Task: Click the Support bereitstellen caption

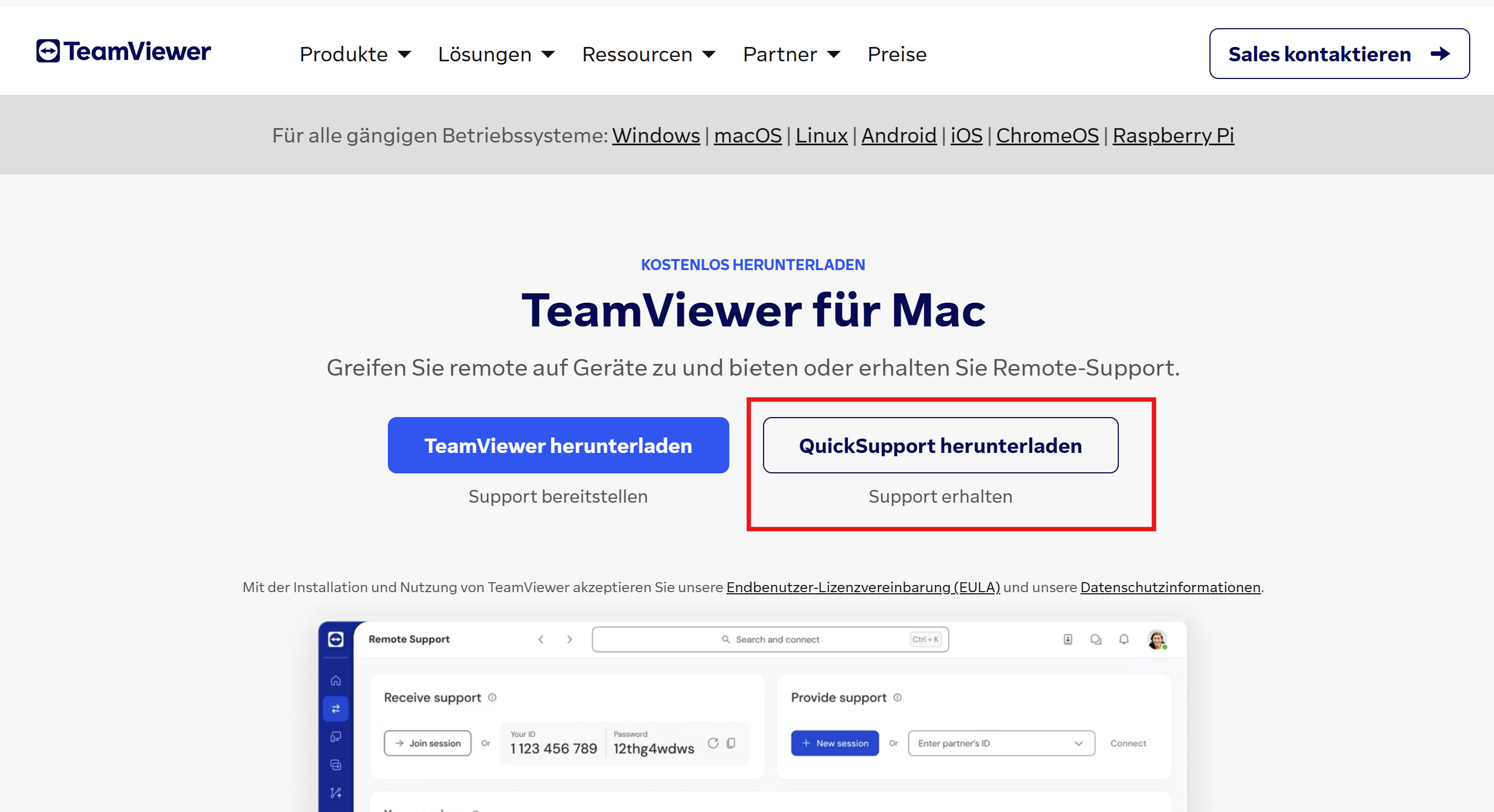Action: pos(558,497)
